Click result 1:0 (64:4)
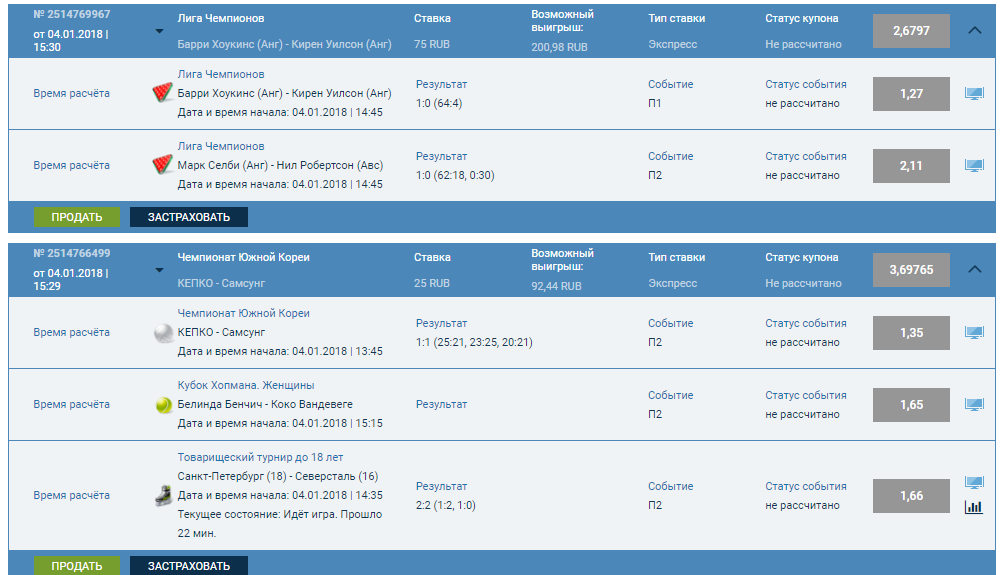Screen dimensions: 1003x575 pyautogui.click(x=439, y=104)
